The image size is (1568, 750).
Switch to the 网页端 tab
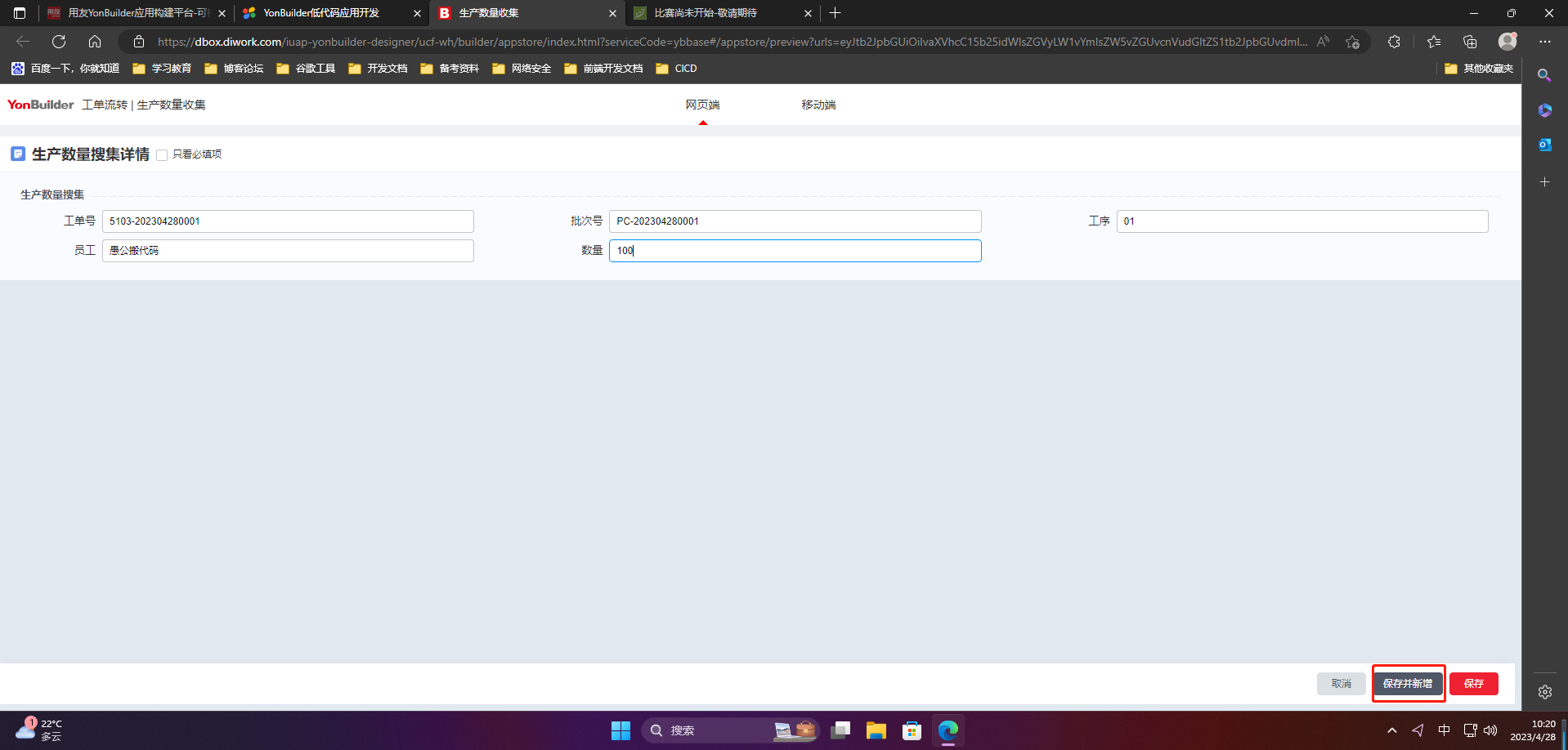point(702,105)
